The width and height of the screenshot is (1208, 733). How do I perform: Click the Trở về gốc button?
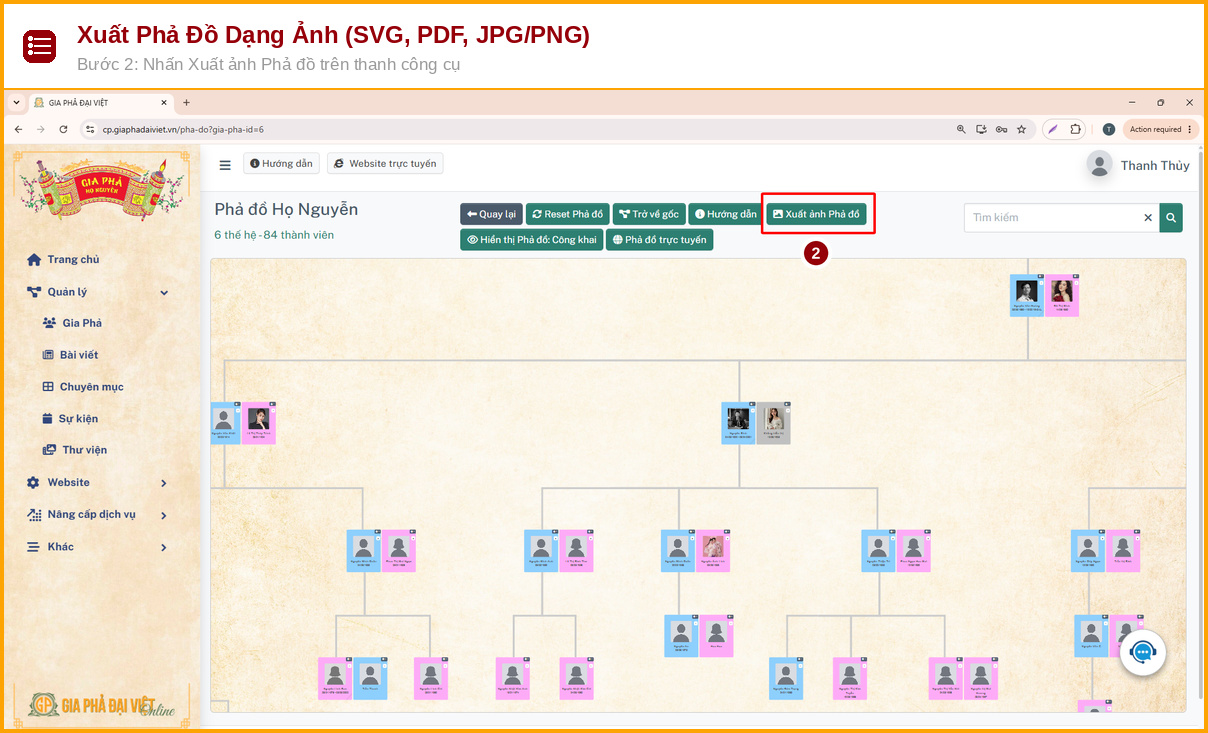point(649,214)
